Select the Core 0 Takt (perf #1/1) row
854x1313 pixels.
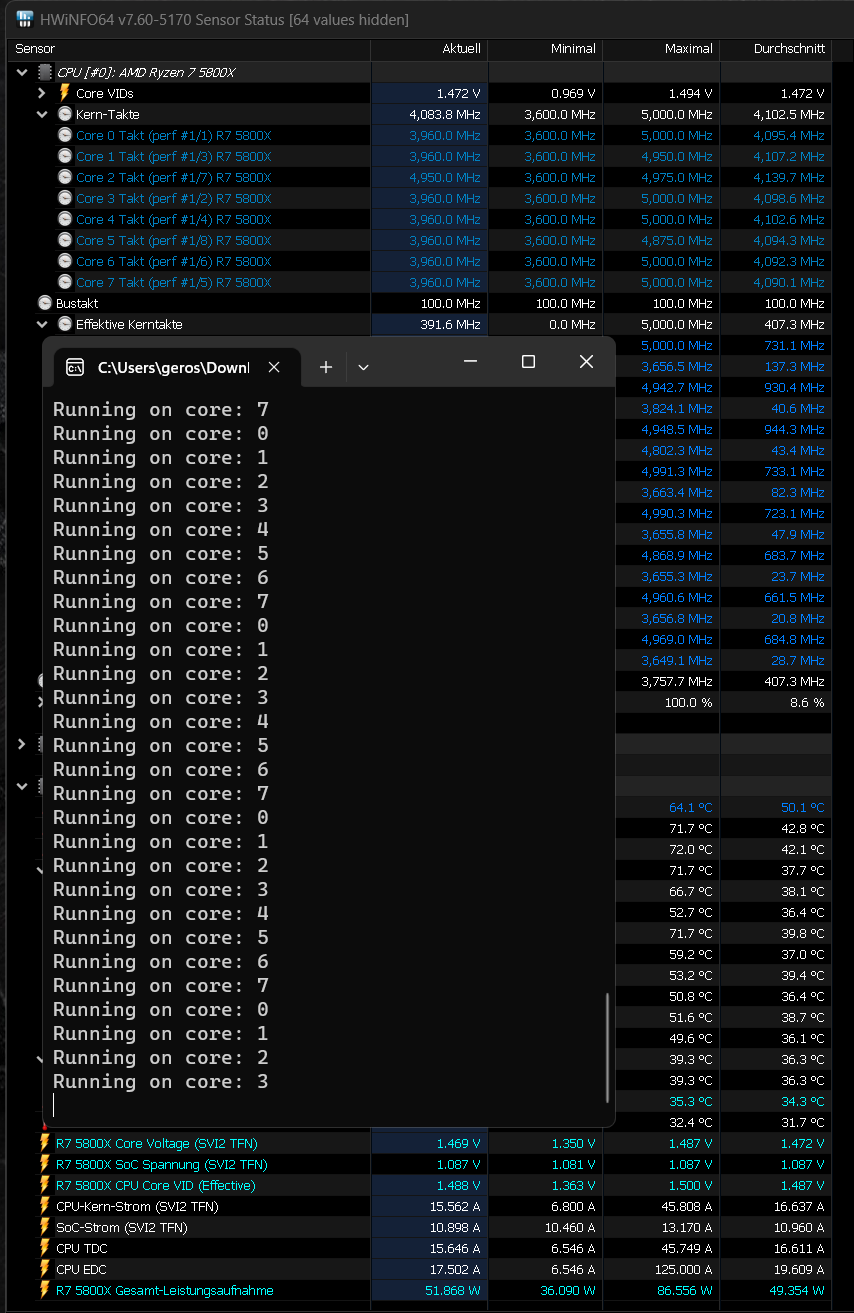[x=421, y=135]
